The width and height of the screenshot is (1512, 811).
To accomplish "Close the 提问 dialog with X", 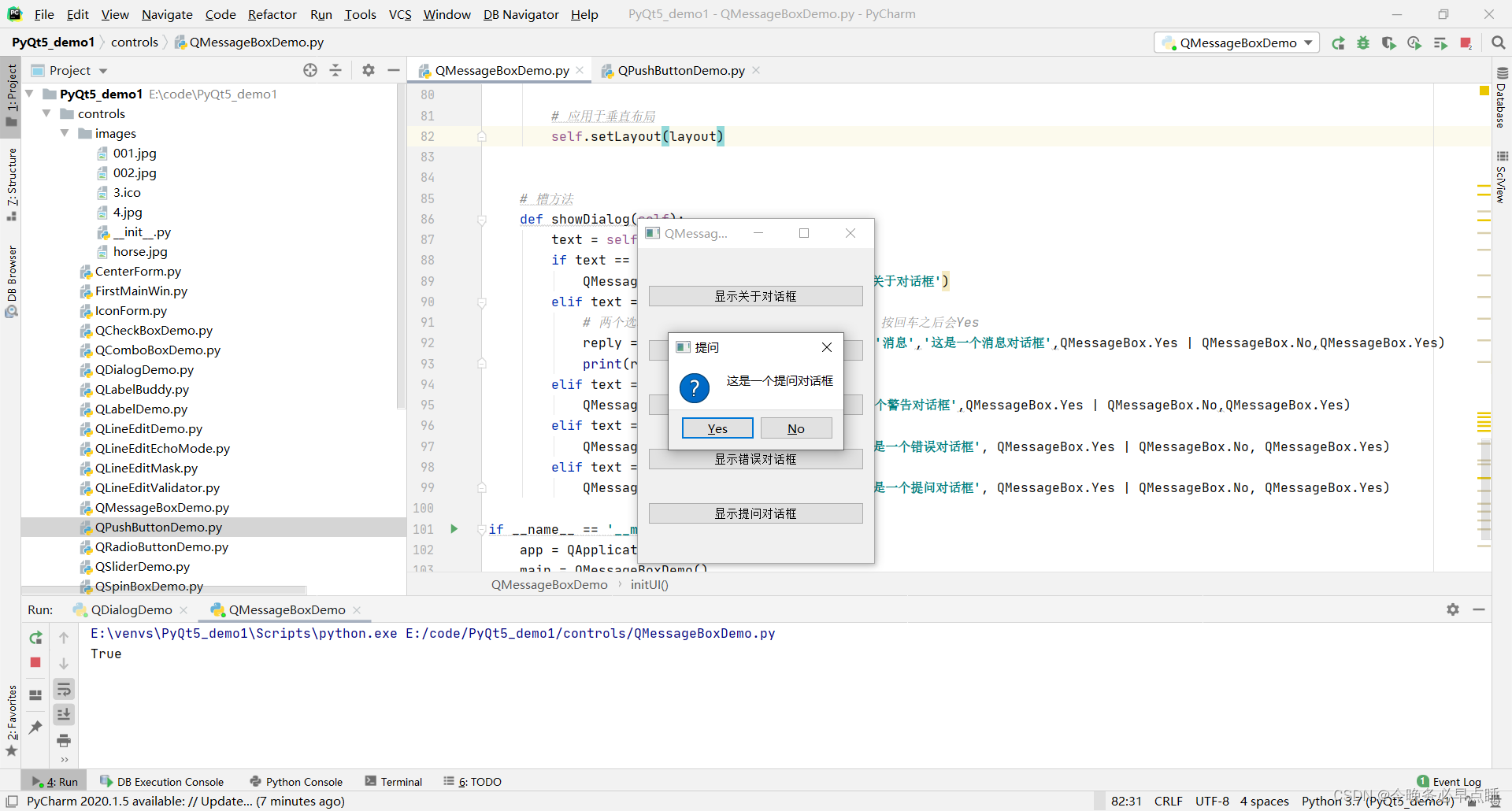I will coord(826,347).
